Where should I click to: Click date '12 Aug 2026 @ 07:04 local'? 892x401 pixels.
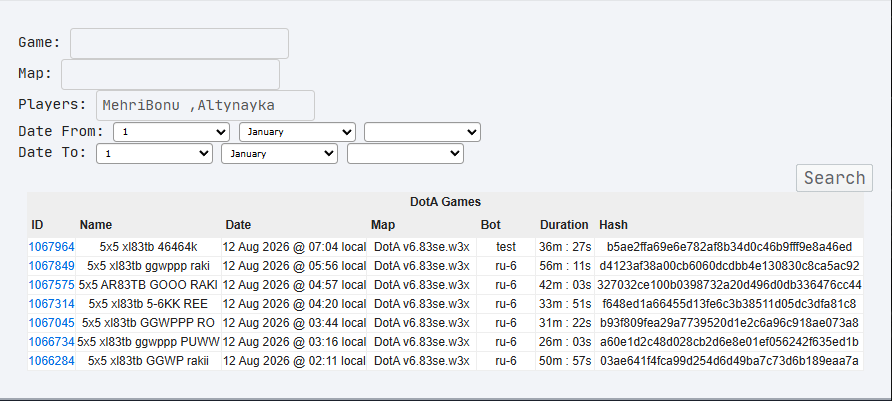294,247
